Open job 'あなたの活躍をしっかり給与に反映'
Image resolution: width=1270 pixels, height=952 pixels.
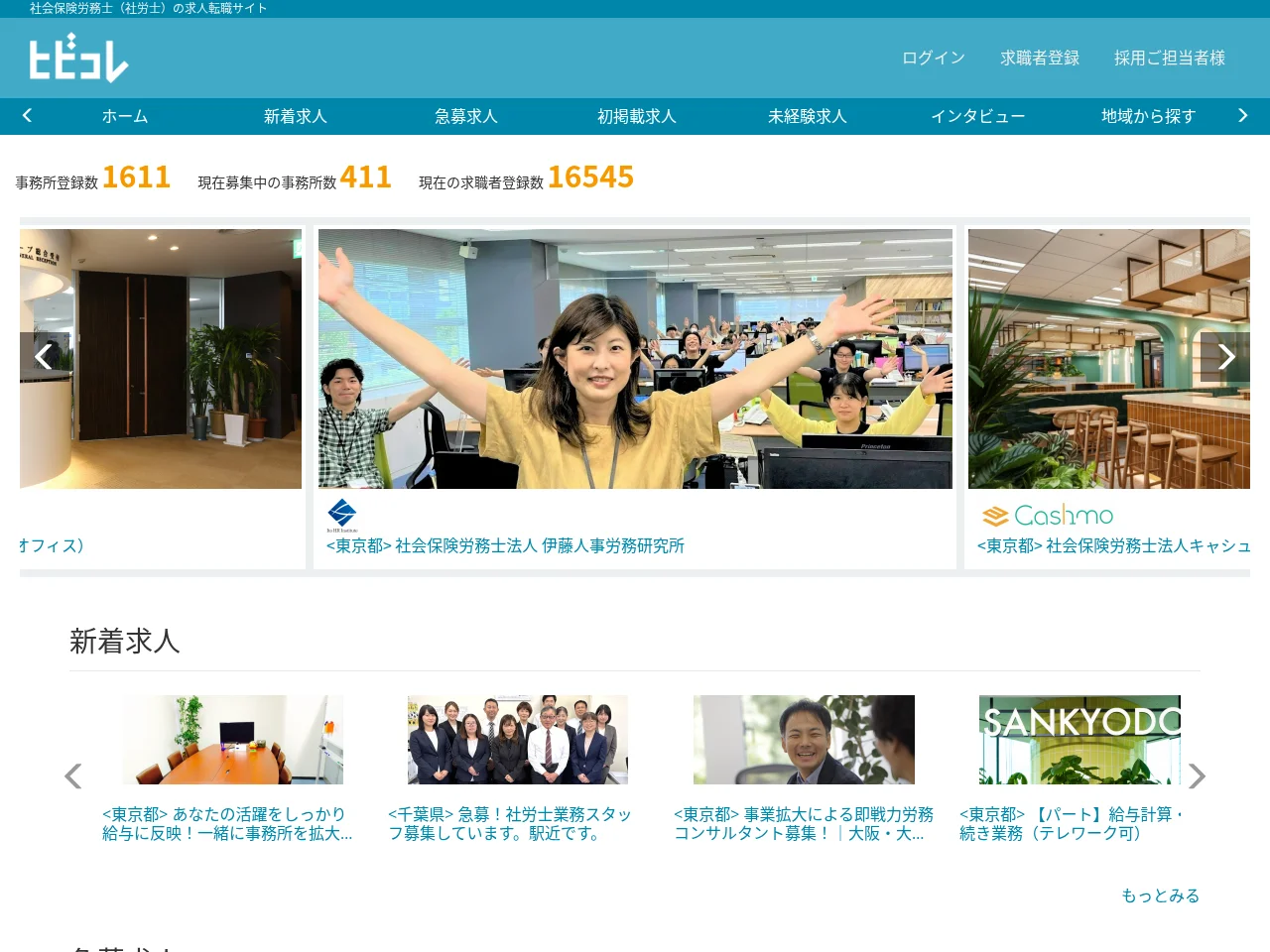[x=227, y=823]
